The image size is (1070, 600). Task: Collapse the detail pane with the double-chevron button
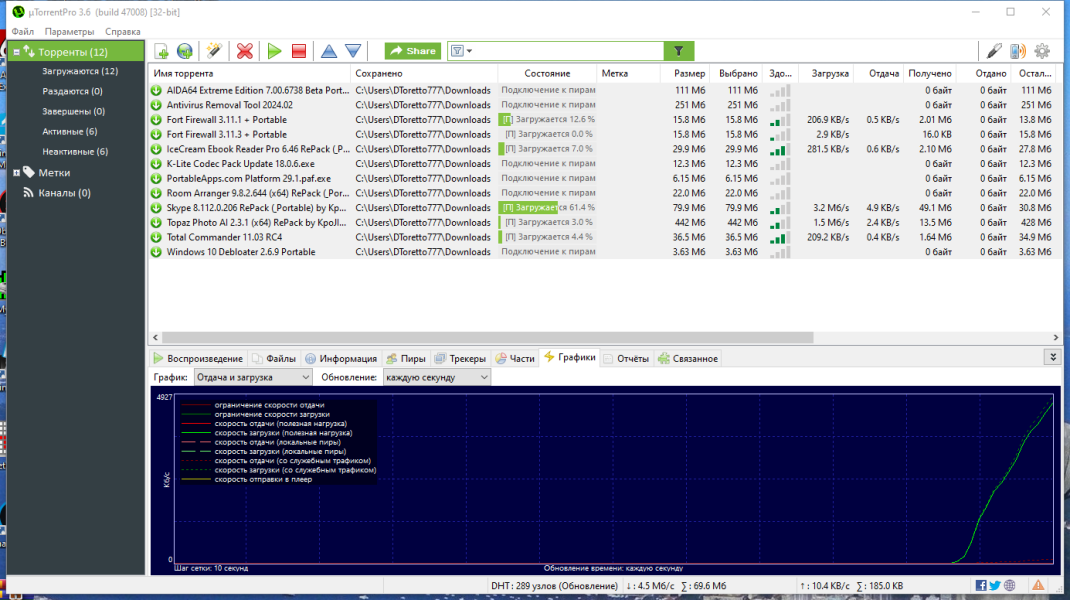point(1053,358)
